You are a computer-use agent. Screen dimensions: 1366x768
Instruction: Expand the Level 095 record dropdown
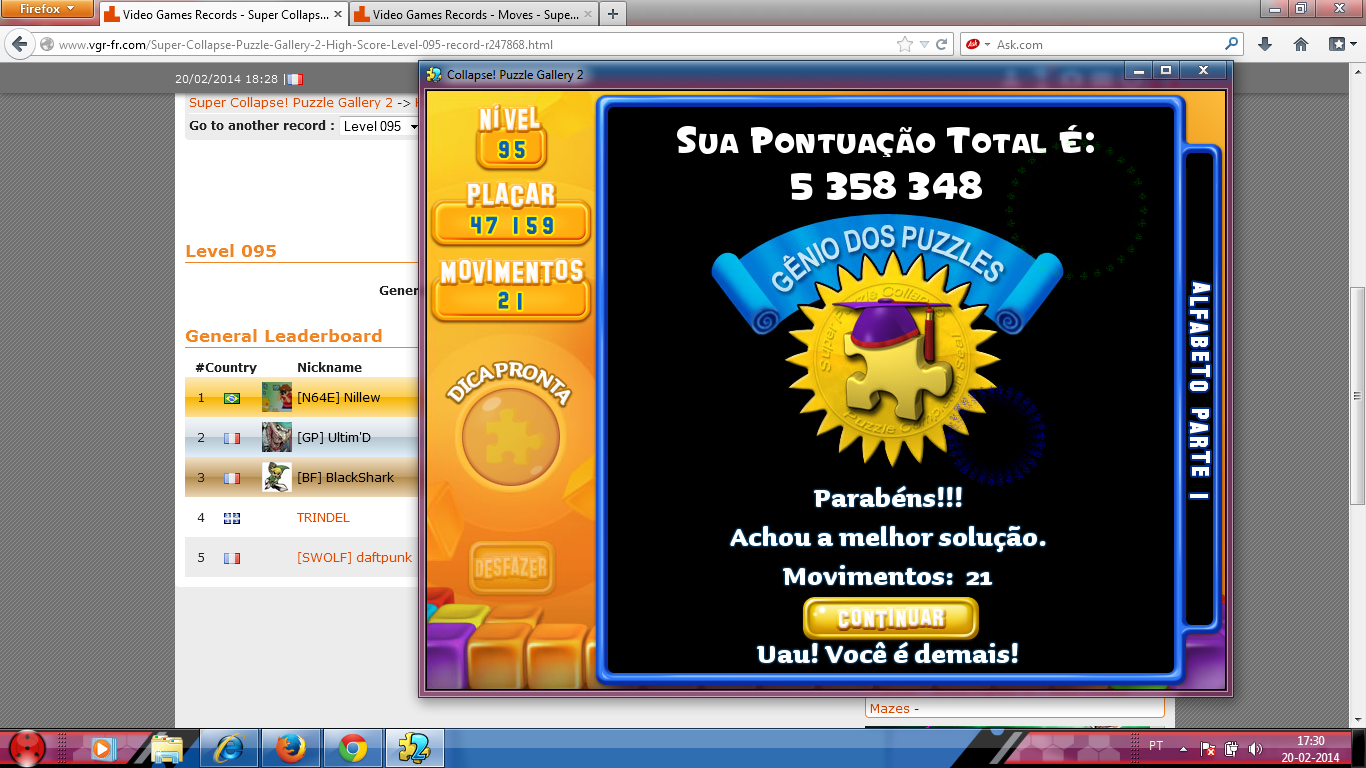click(379, 126)
